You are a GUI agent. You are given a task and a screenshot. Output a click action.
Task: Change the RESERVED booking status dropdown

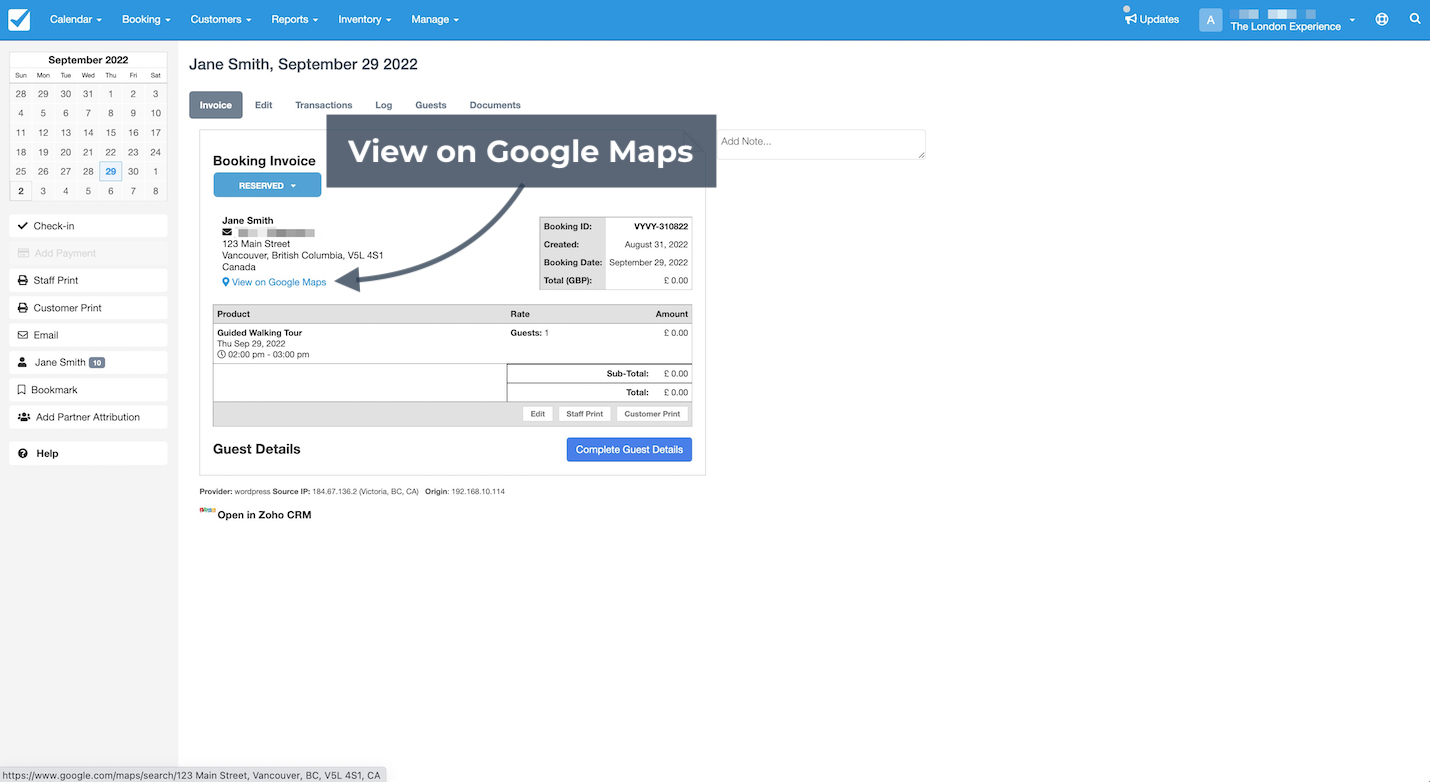267,185
